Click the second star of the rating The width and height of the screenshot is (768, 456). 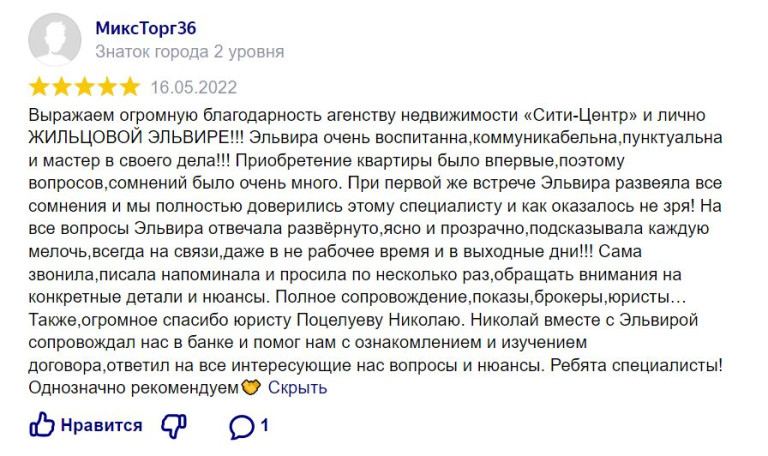point(62,87)
